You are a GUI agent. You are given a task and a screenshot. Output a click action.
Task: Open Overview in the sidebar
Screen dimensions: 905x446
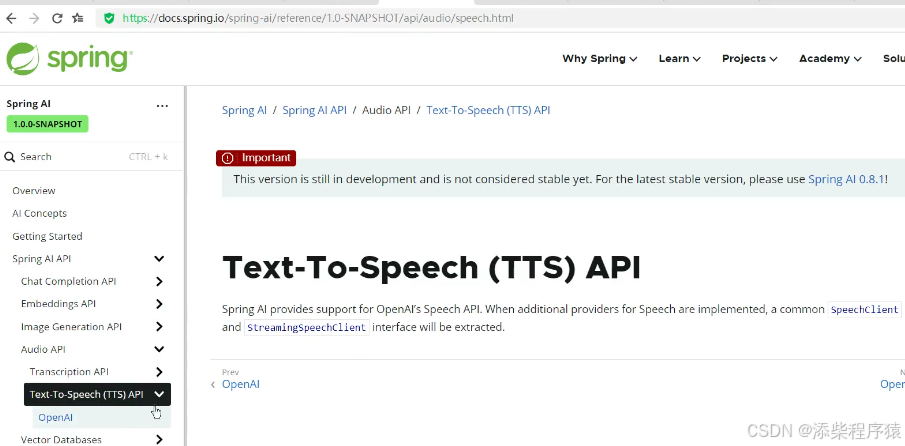34,191
